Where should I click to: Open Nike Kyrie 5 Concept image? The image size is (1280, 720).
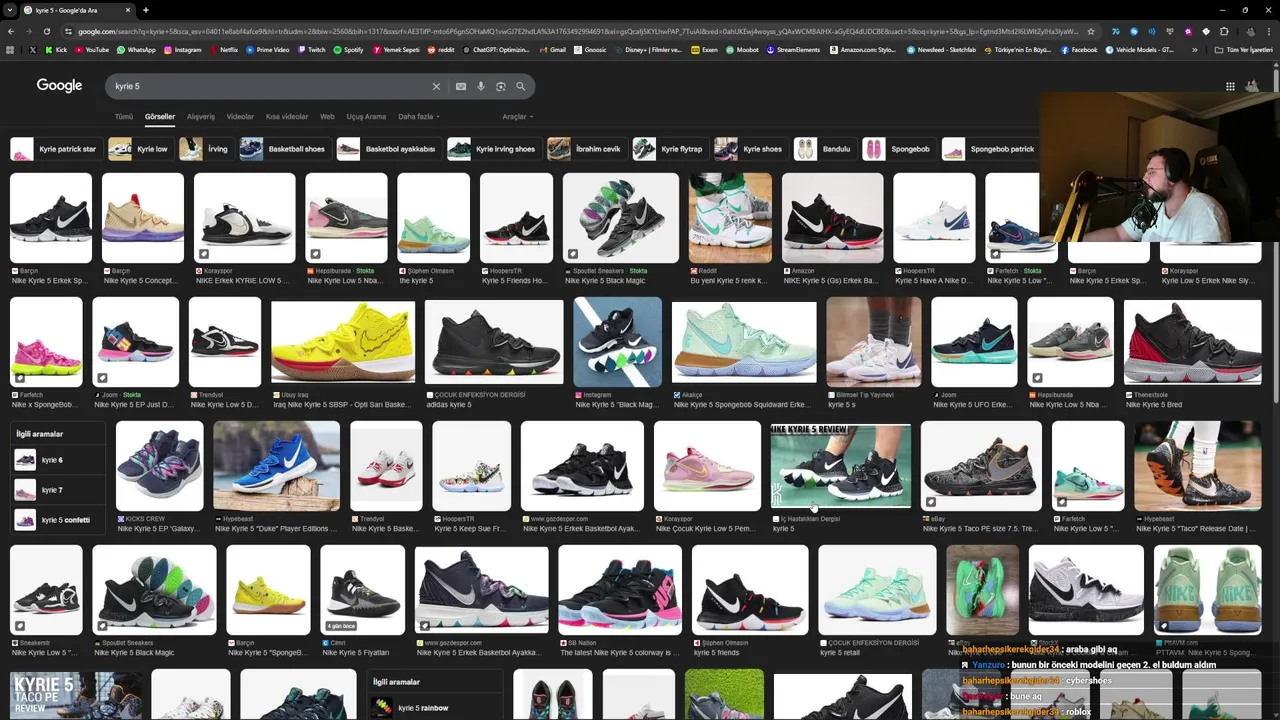pyautogui.click(x=143, y=218)
